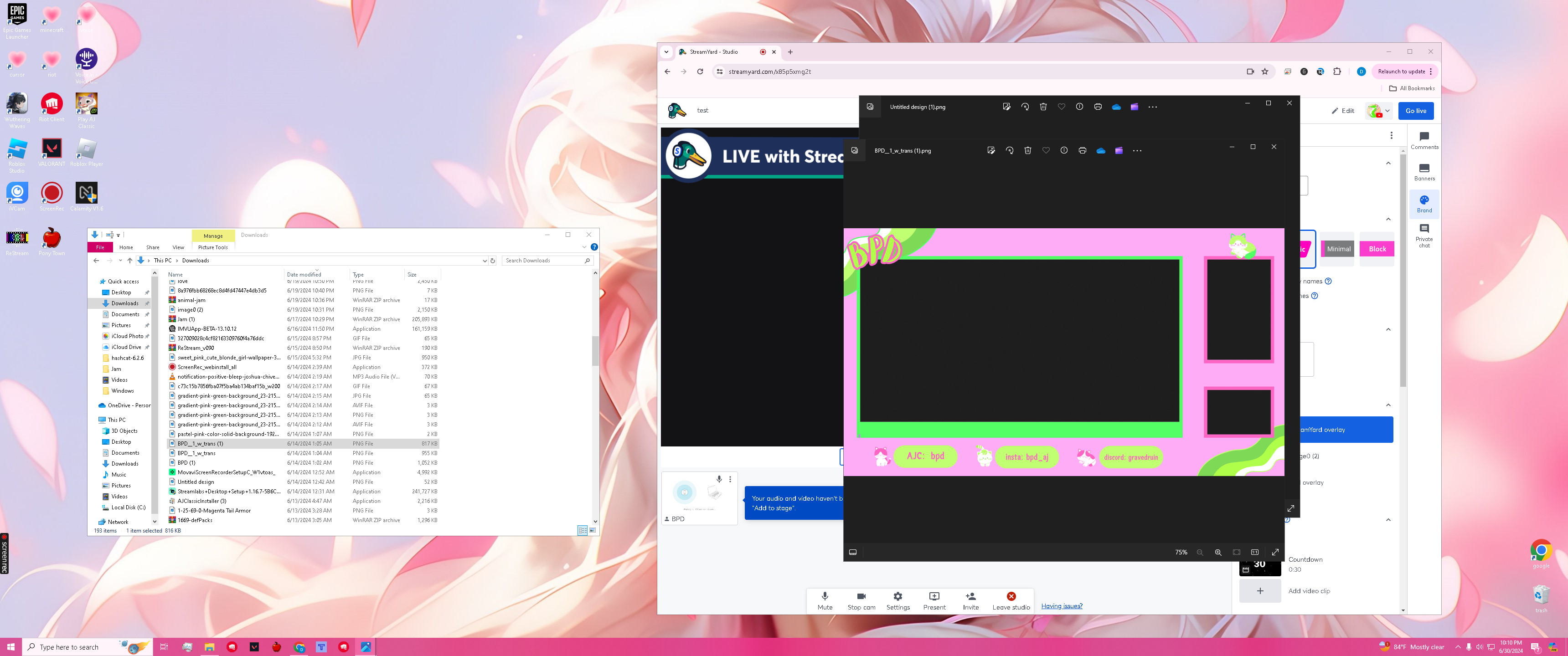Viewport: 1568px width, 656px height.
Task: Click OneDrive icon in BPD__1_w_trans Photos window
Action: [1100, 150]
